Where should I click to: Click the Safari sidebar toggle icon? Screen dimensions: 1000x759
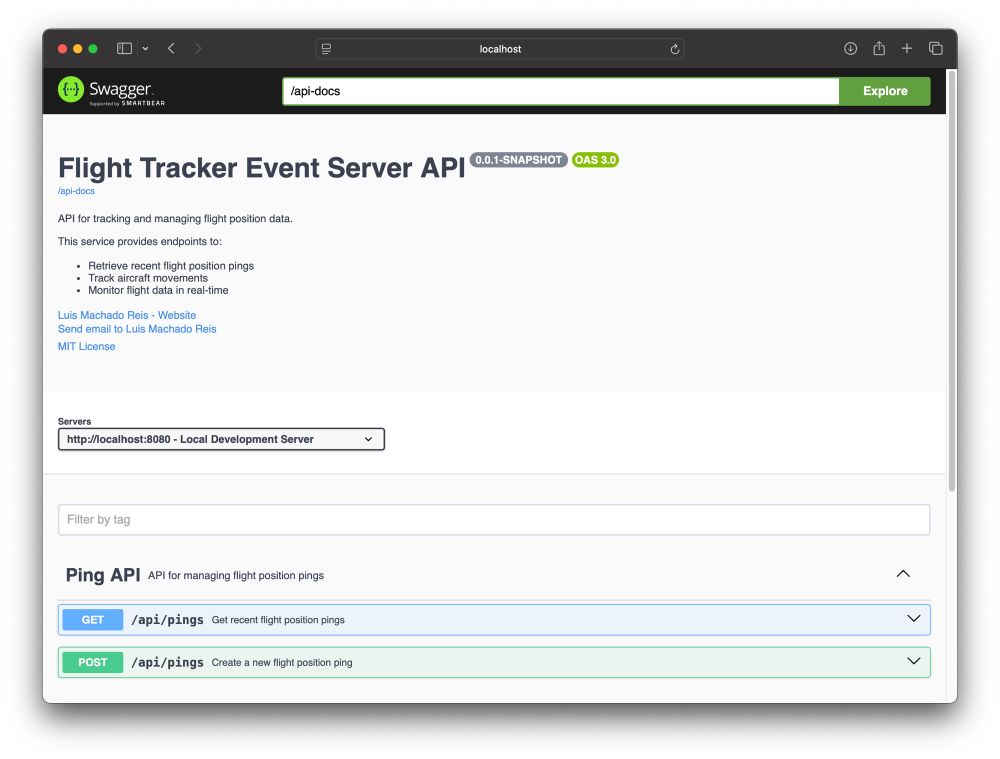[124, 48]
